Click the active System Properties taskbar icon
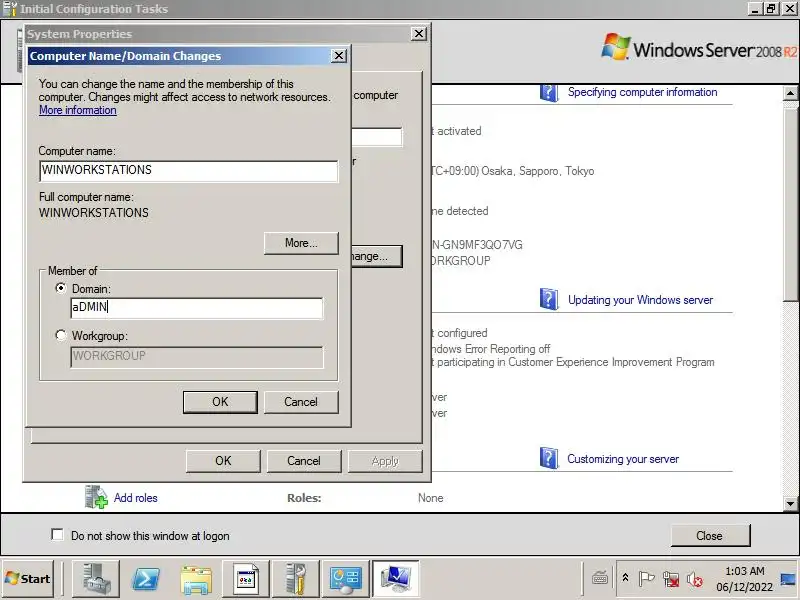The width and height of the screenshot is (800, 600). pos(395,579)
